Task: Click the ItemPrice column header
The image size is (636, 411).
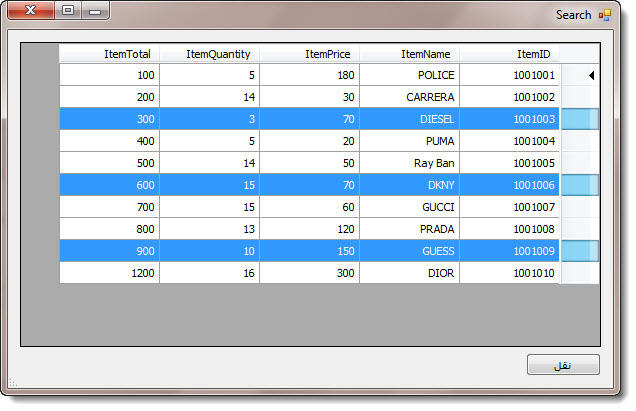Action: pos(310,54)
